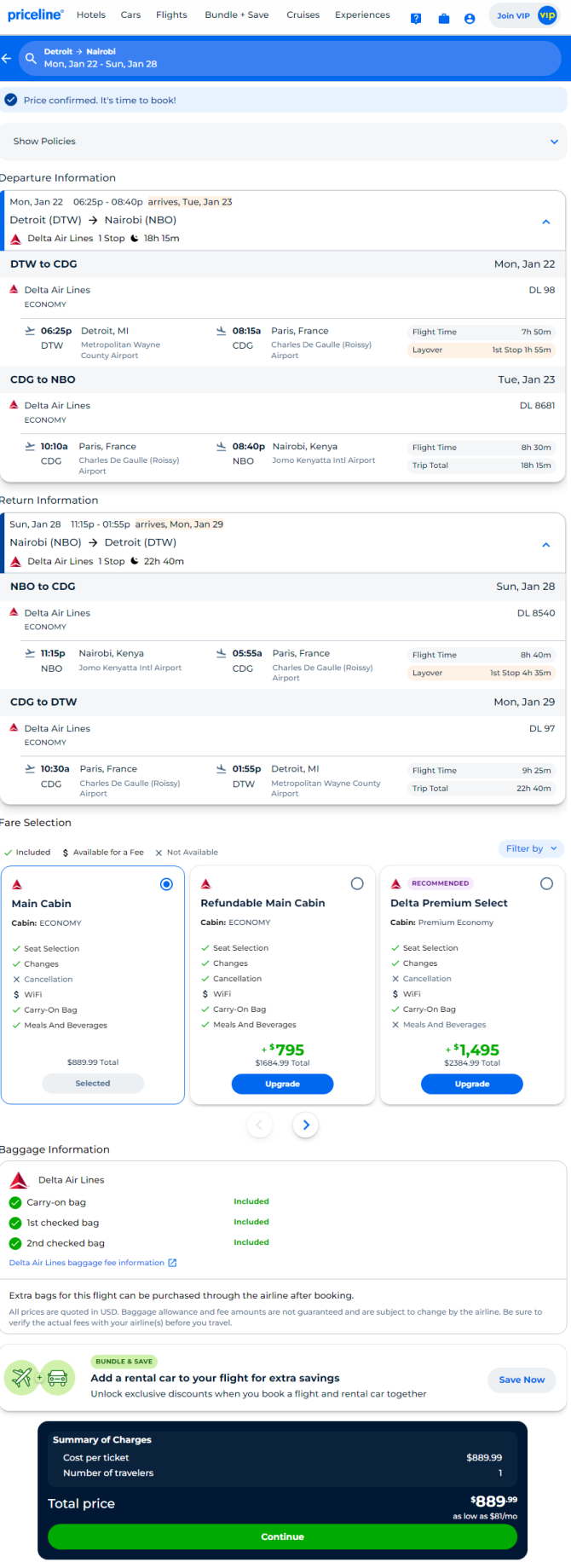Select the Delta Premium Select radio button

pyautogui.click(x=547, y=884)
